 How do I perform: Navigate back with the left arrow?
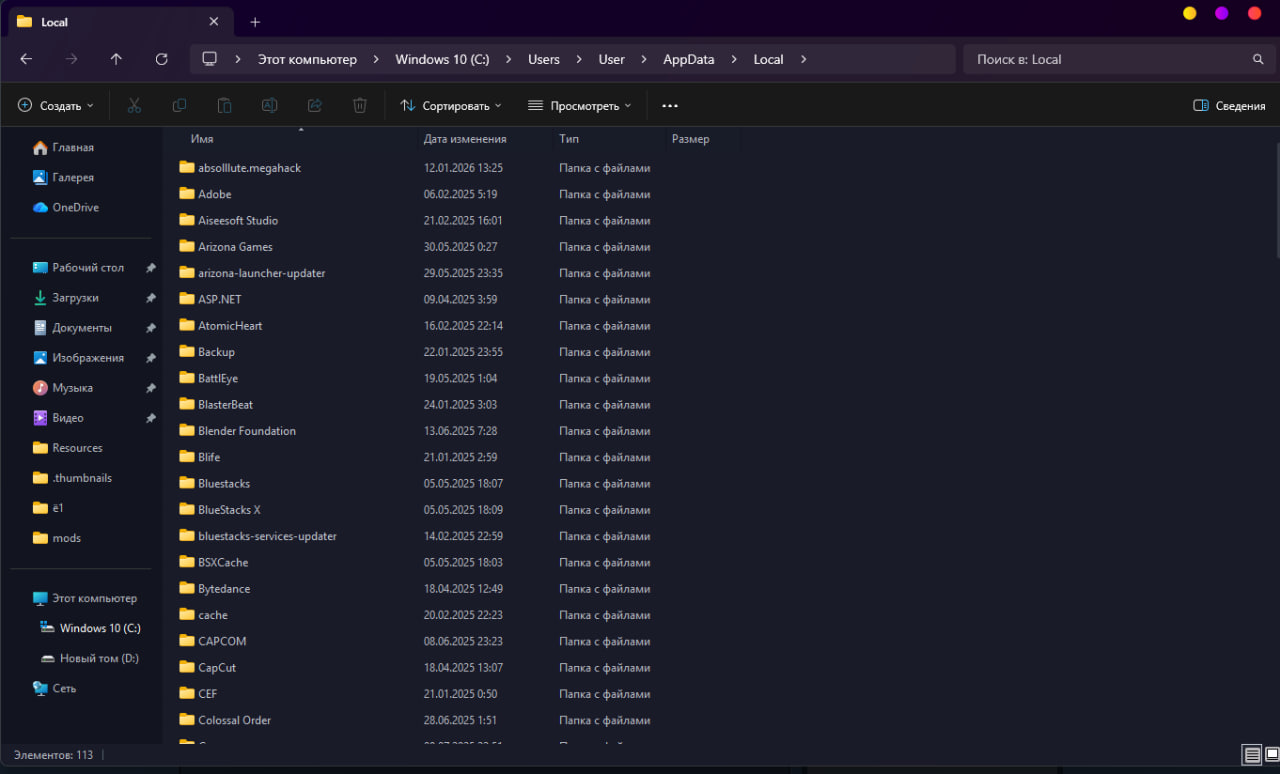coord(26,59)
